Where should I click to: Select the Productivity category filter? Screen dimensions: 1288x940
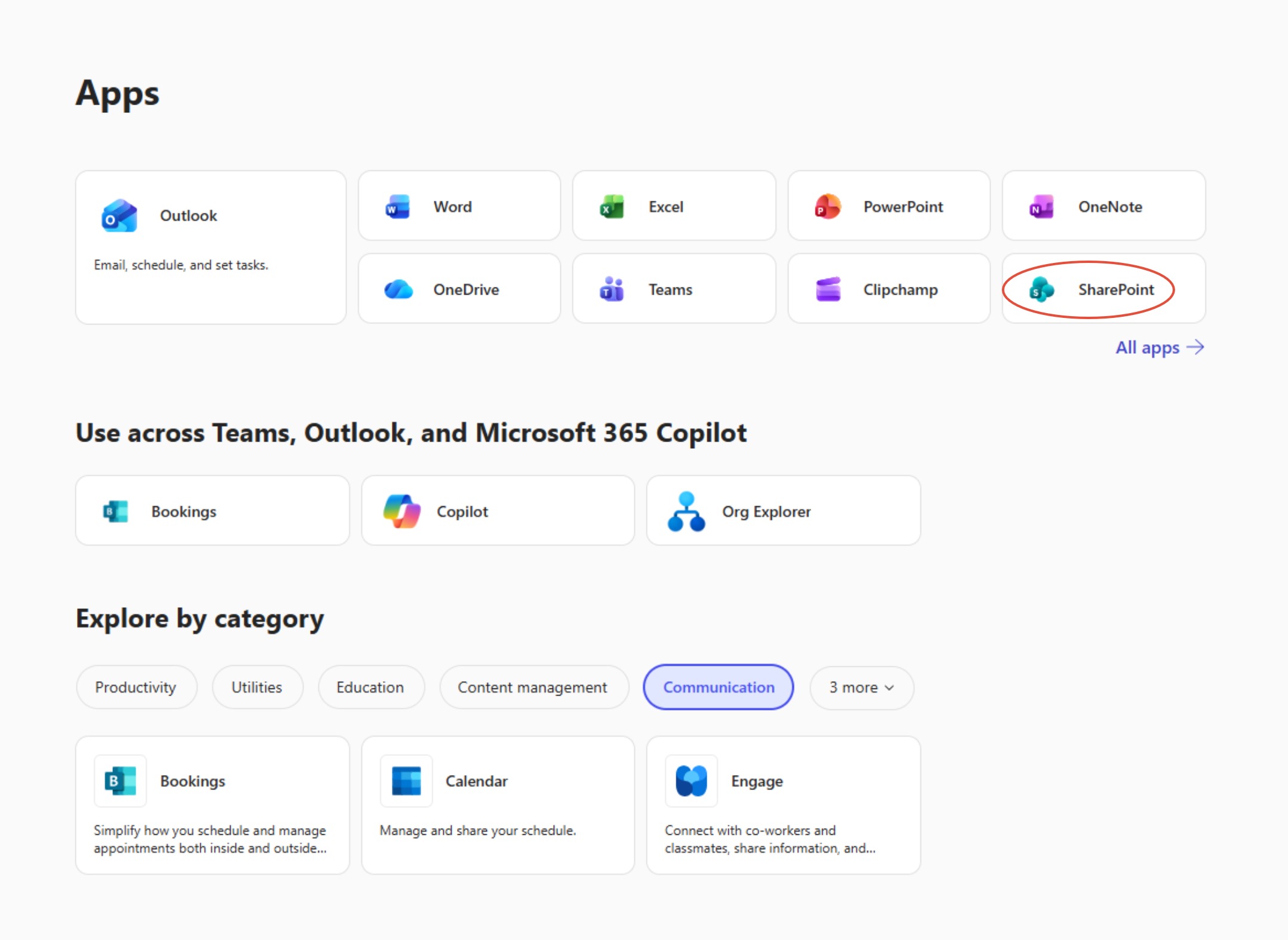tap(136, 687)
